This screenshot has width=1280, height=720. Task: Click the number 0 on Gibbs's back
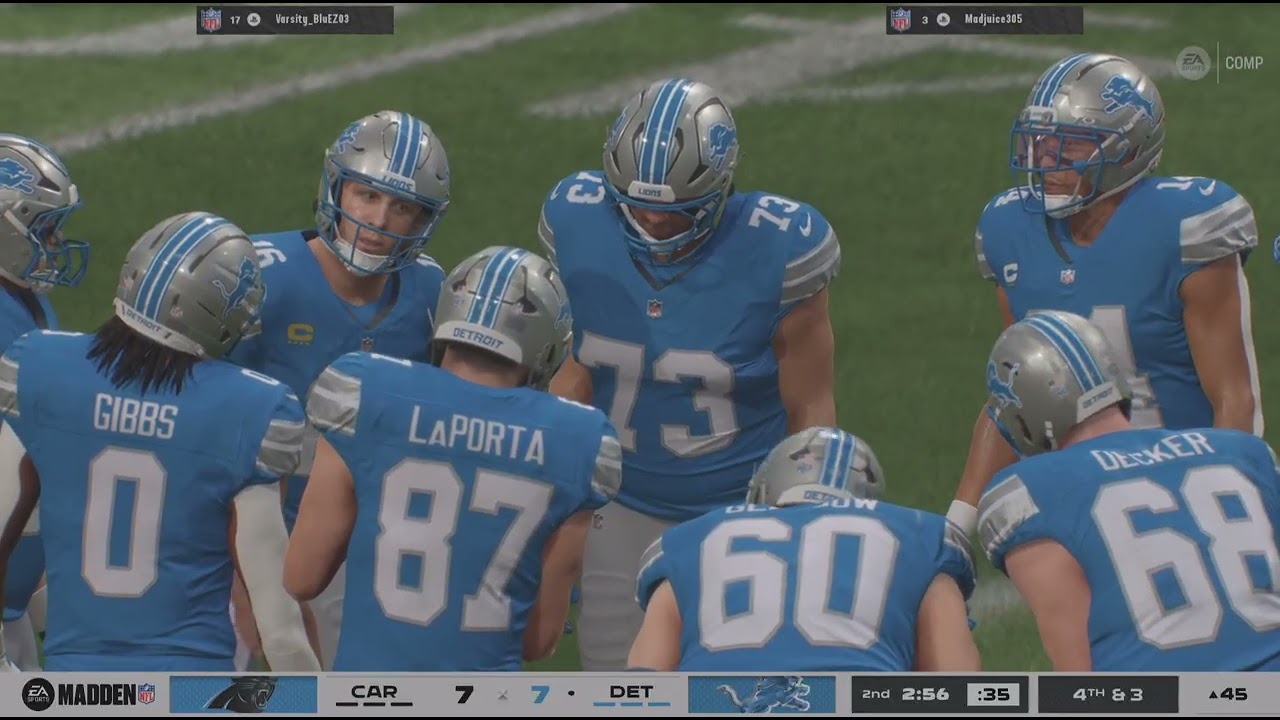[124, 522]
